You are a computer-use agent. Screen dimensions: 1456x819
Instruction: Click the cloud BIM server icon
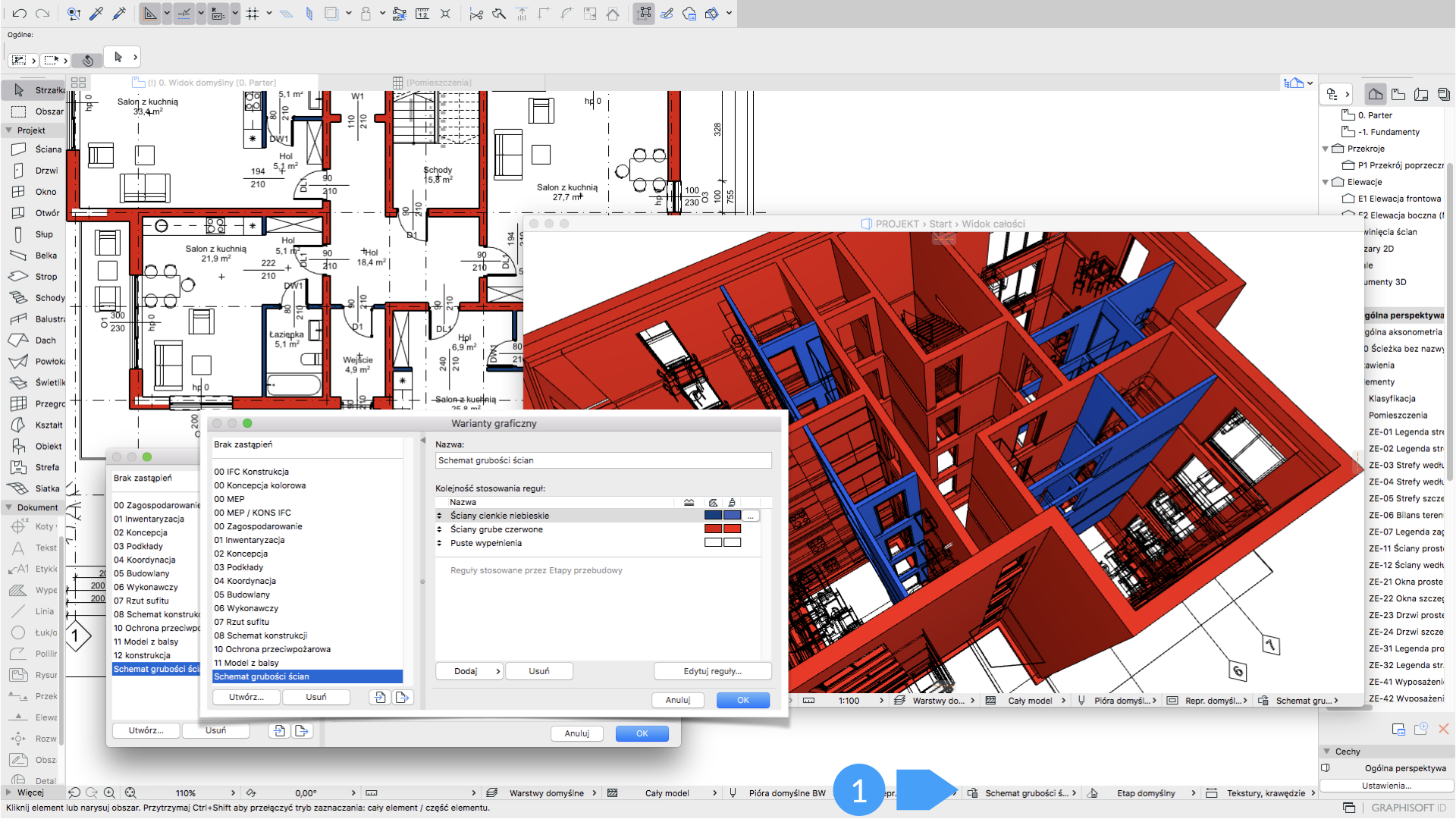[x=689, y=13]
